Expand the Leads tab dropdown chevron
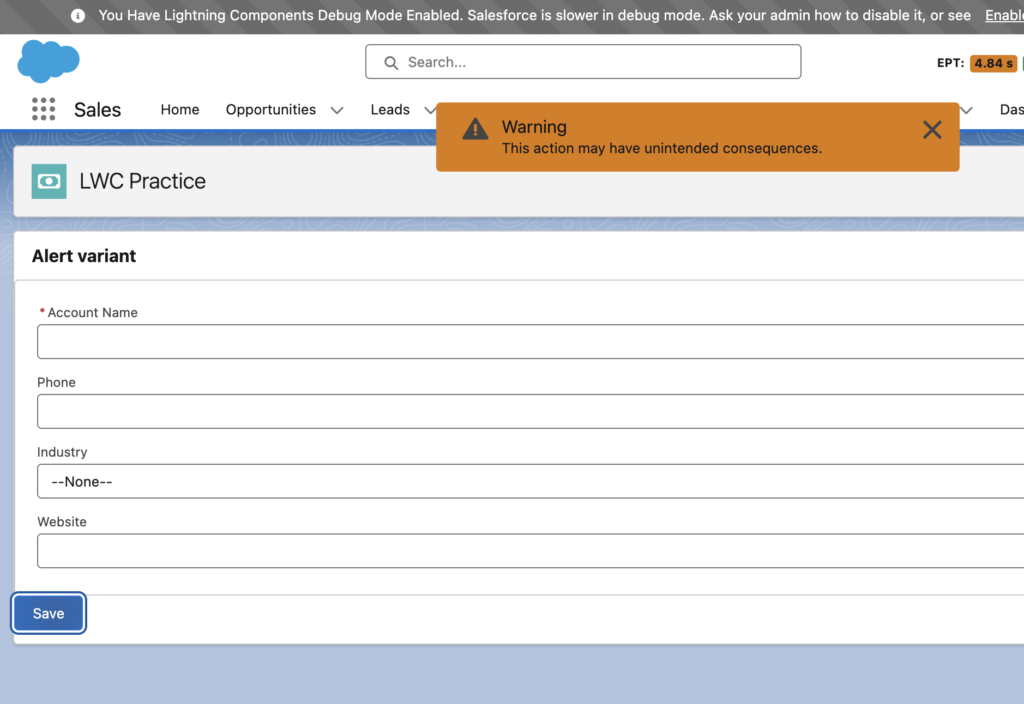Screen dimensions: 1024x704 pyautogui.click(x=430, y=110)
